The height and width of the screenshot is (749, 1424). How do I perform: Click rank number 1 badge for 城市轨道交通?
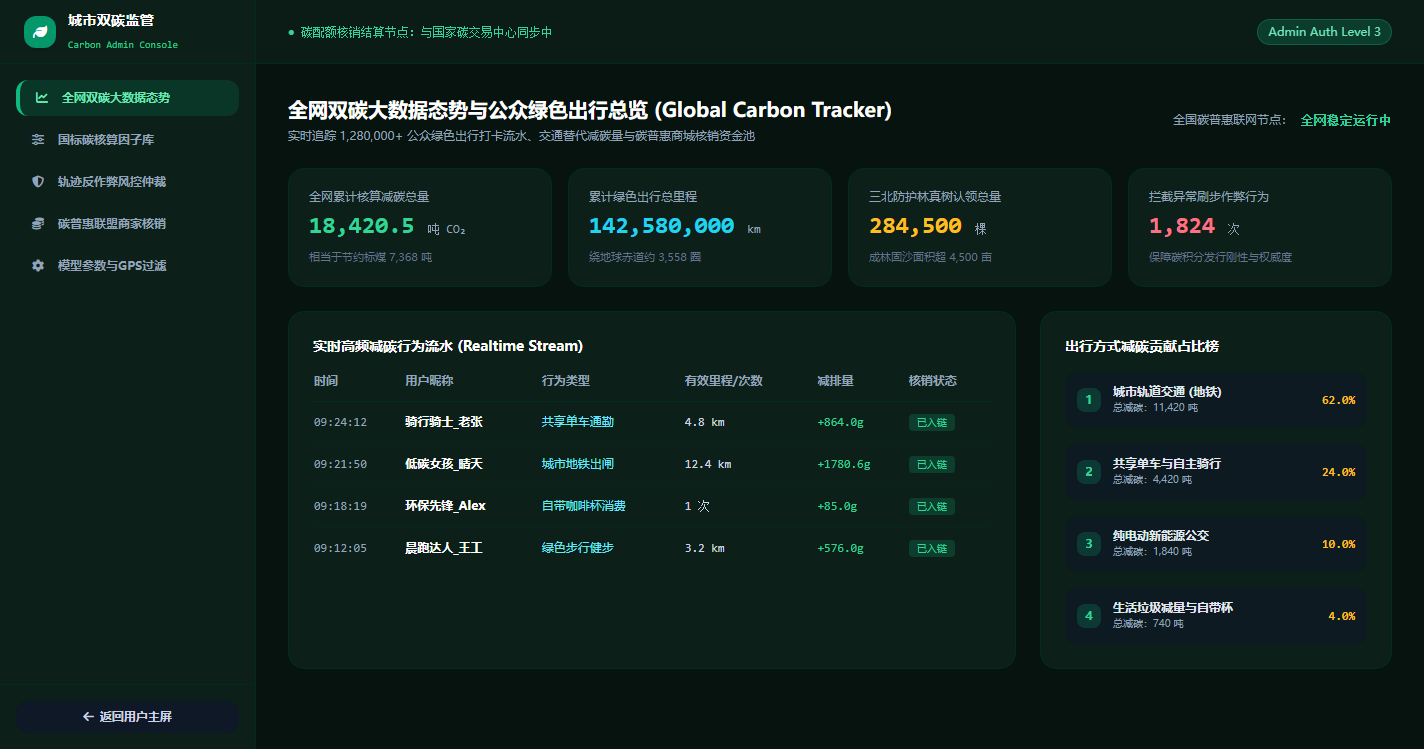(1089, 400)
